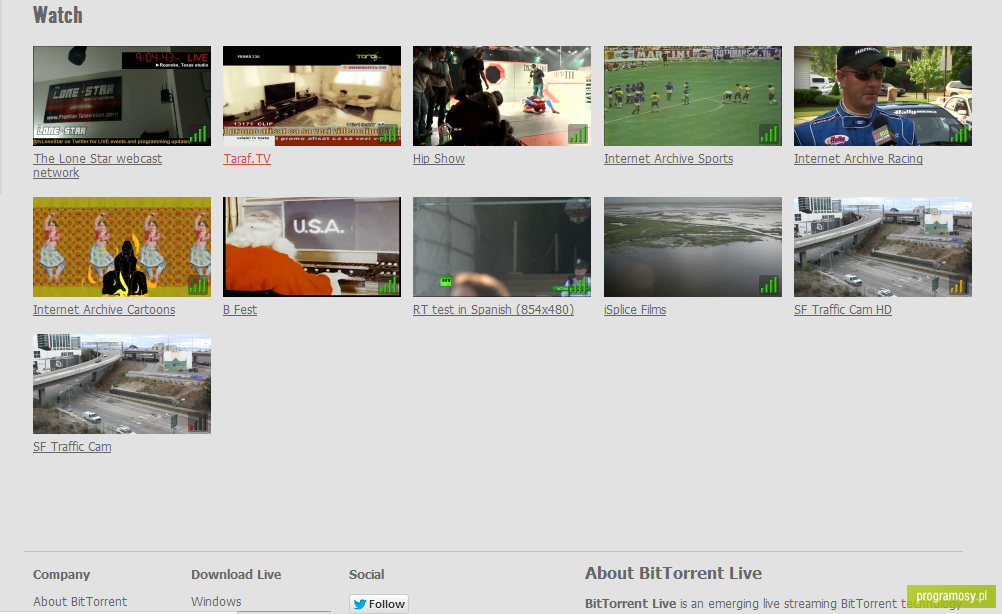Image resolution: width=1002 pixels, height=614 pixels.
Task: Open the RT test in Spanish thumbnail
Action: pos(502,247)
